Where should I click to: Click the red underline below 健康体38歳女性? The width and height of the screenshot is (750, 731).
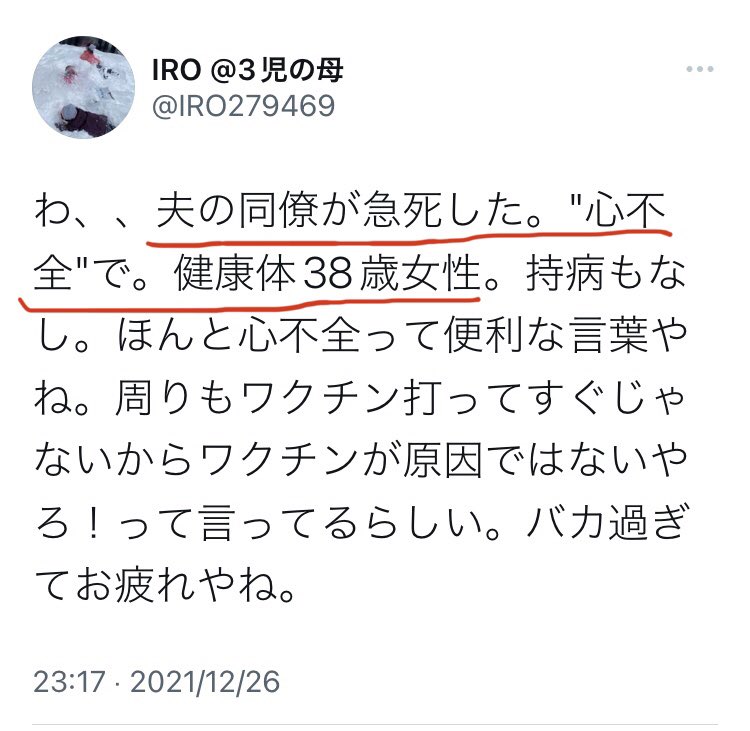(x=249, y=303)
